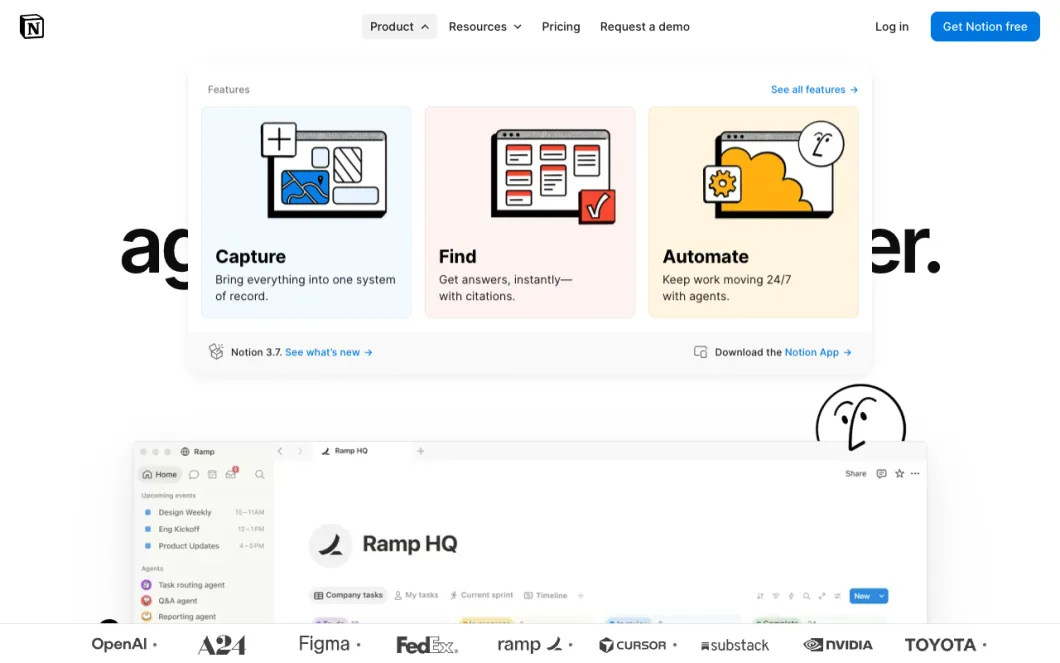The height and width of the screenshot is (663, 1060).
Task: Click the database filter icon
Action: tap(775, 596)
